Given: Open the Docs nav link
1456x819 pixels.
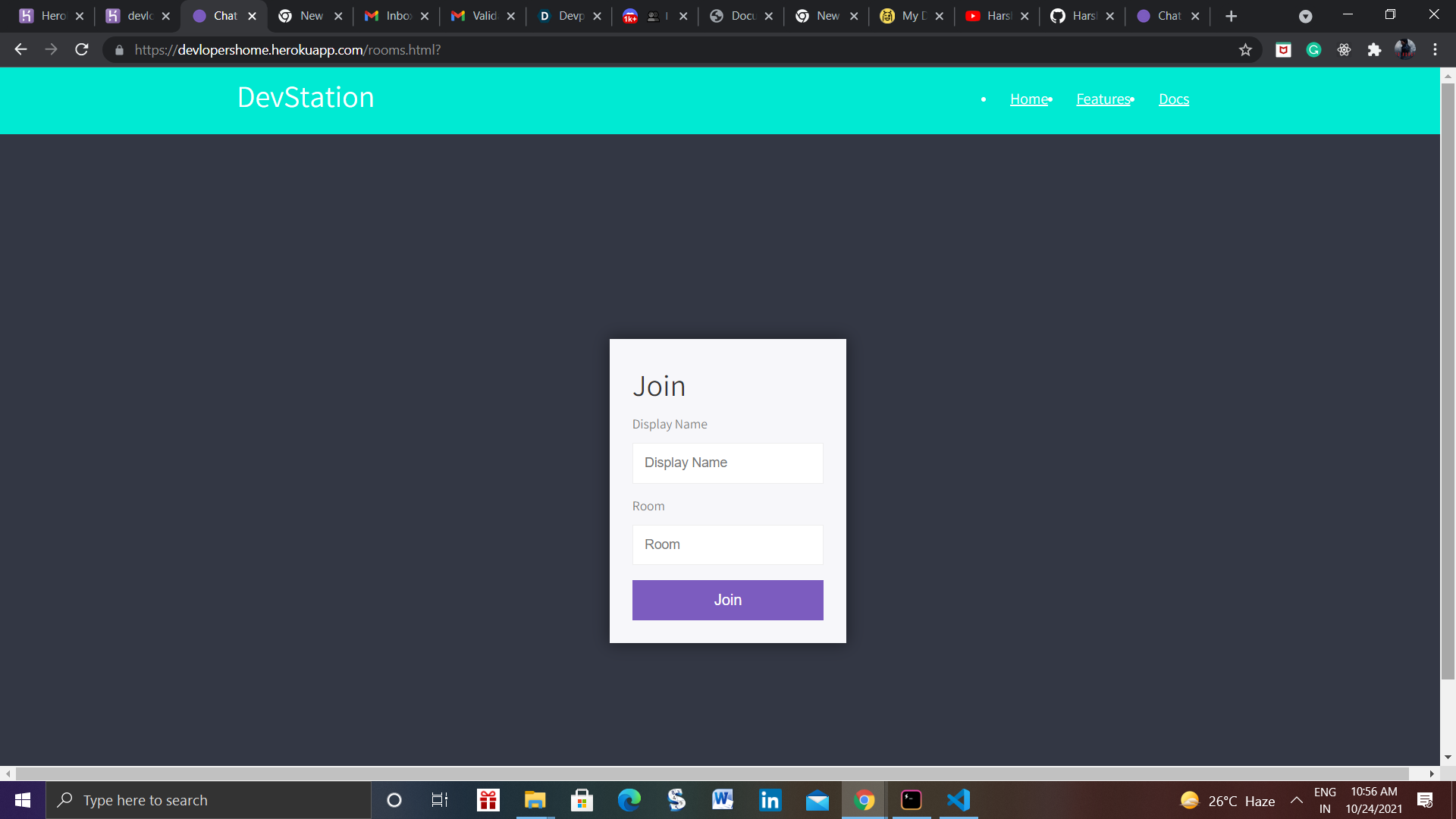Looking at the screenshot, I should pyautogui.click(x=1173, y=99).
